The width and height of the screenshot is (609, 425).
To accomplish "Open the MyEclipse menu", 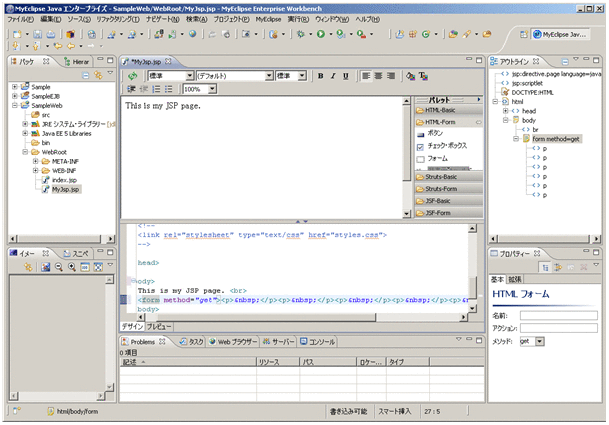I will [267, 19].
